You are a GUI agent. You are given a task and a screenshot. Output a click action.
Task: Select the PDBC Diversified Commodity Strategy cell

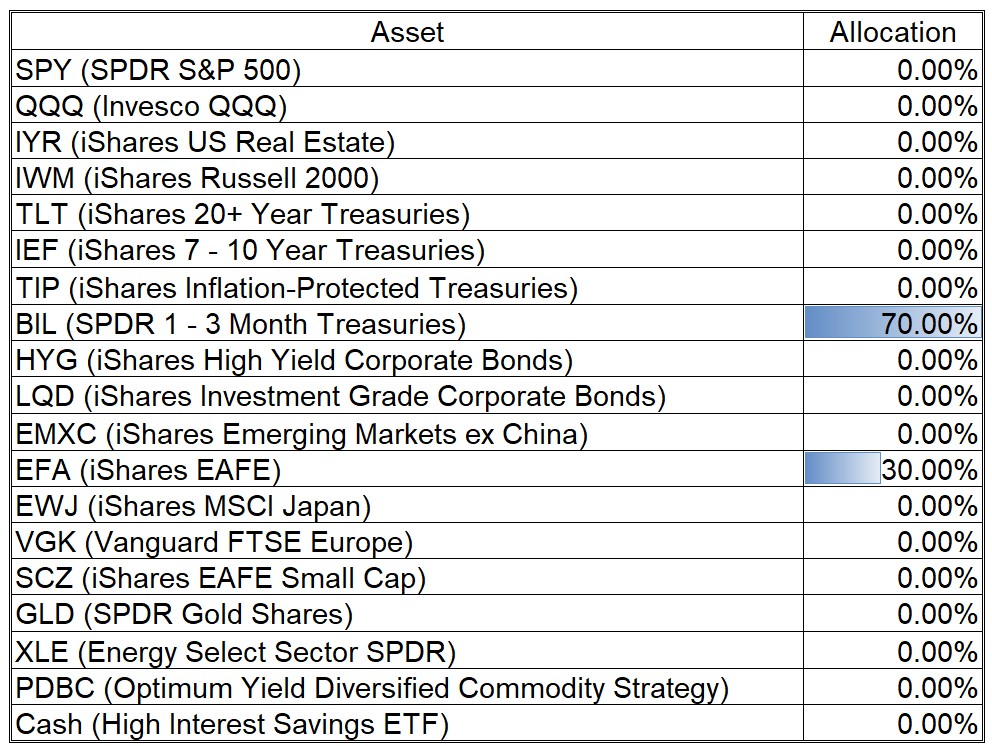[372, 688]
